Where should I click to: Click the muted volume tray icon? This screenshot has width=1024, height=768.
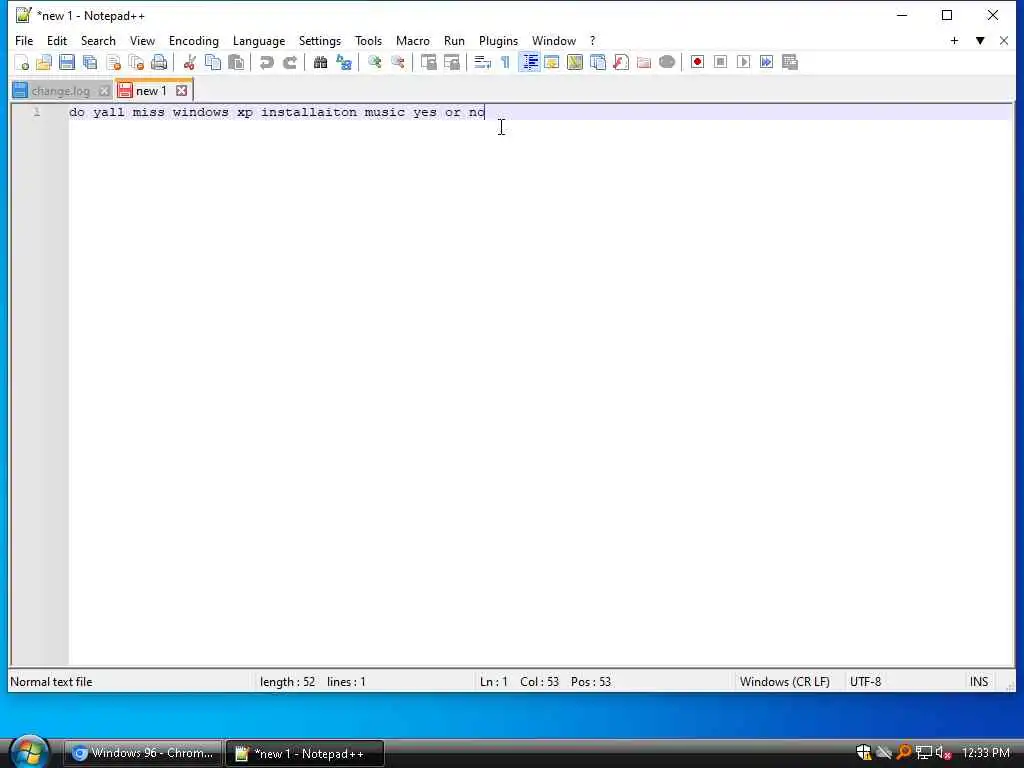click(943, 753)
